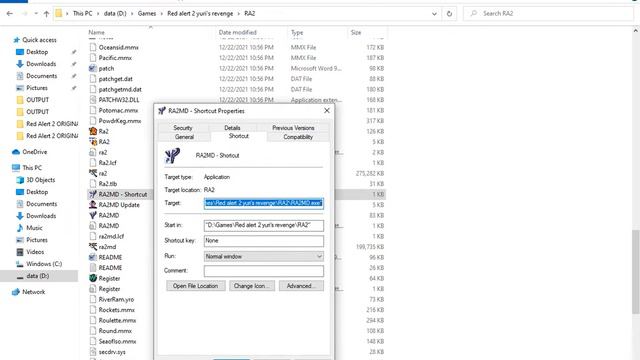This screenshot has height=360, width=640.
Task: Open Quick access in navigation pane
Action: (39, 40)
